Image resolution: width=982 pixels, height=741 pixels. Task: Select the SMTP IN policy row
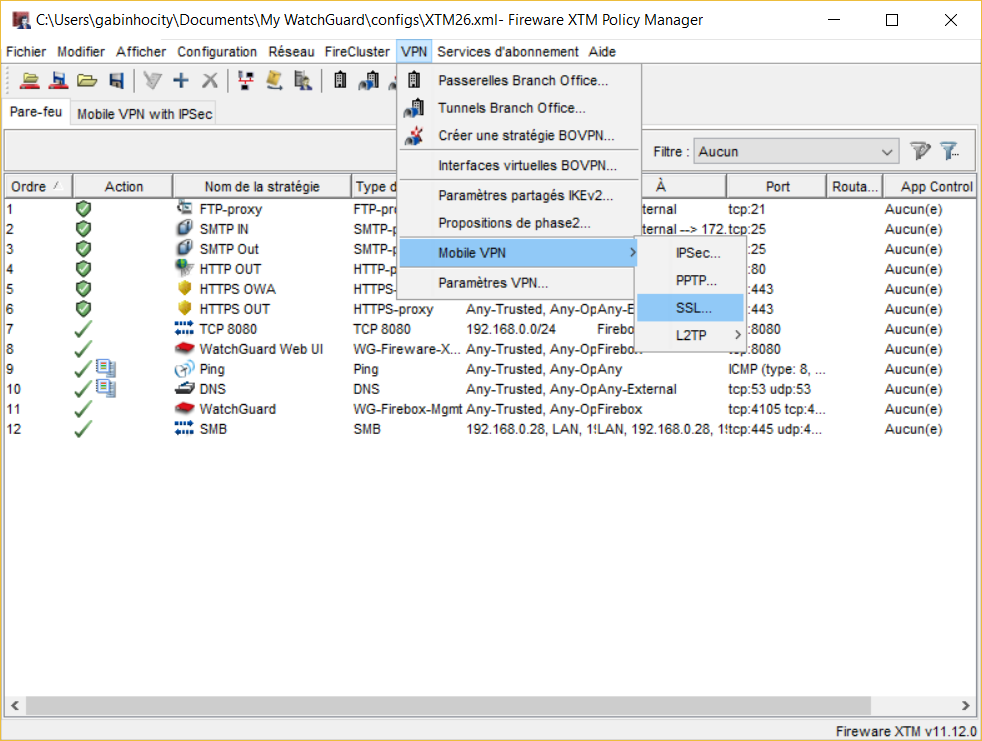pyautogui.click(x=490, y=229)
